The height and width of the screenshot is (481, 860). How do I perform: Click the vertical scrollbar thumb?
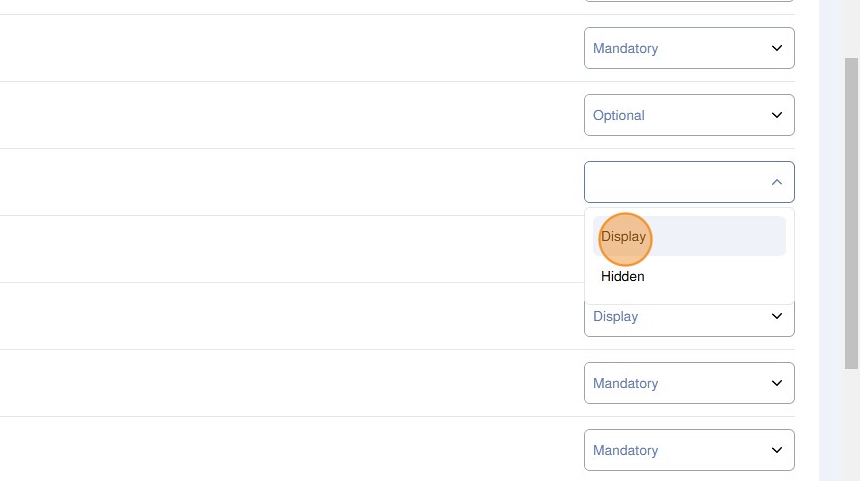click(852, 210)
